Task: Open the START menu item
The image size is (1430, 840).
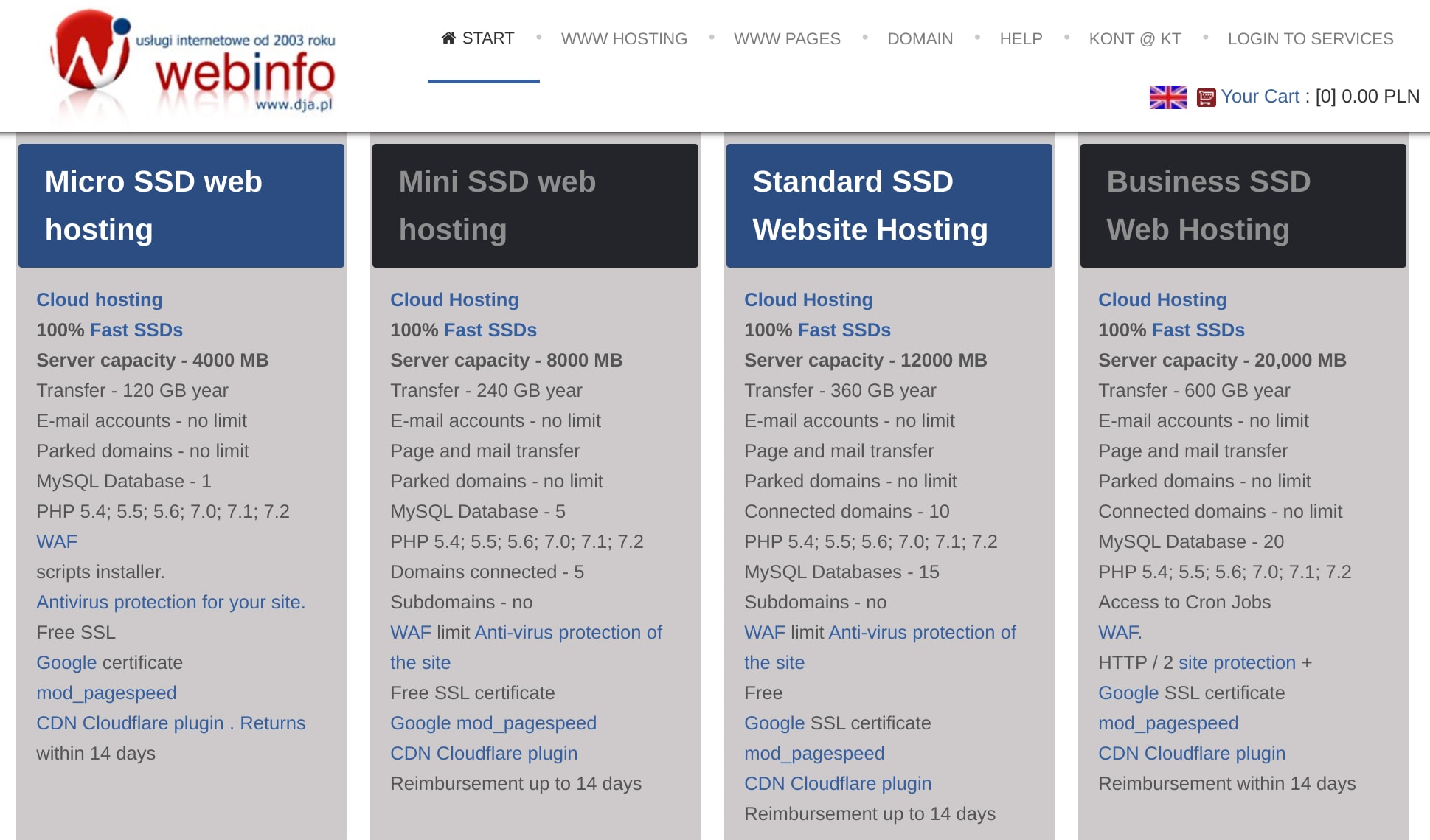Action: click(x=478, y=38)
